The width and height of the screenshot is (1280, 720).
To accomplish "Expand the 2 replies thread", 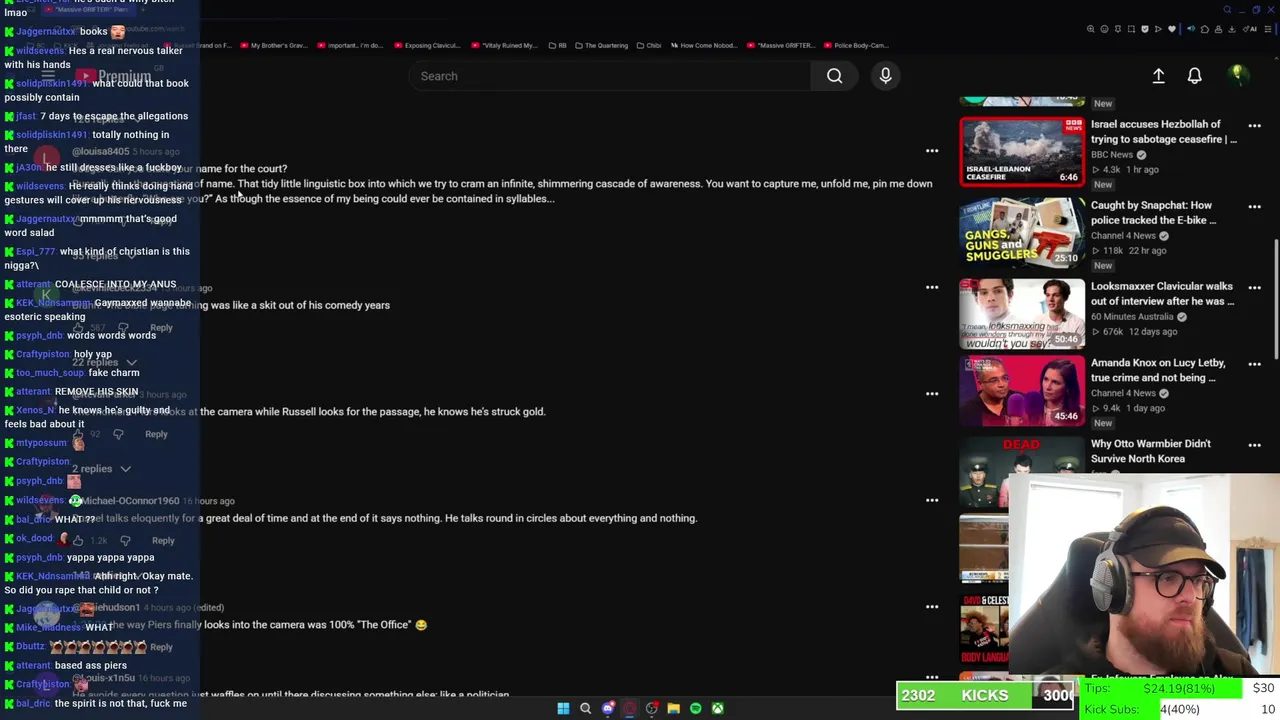I will pyautogui.click(x=101, y=468).
